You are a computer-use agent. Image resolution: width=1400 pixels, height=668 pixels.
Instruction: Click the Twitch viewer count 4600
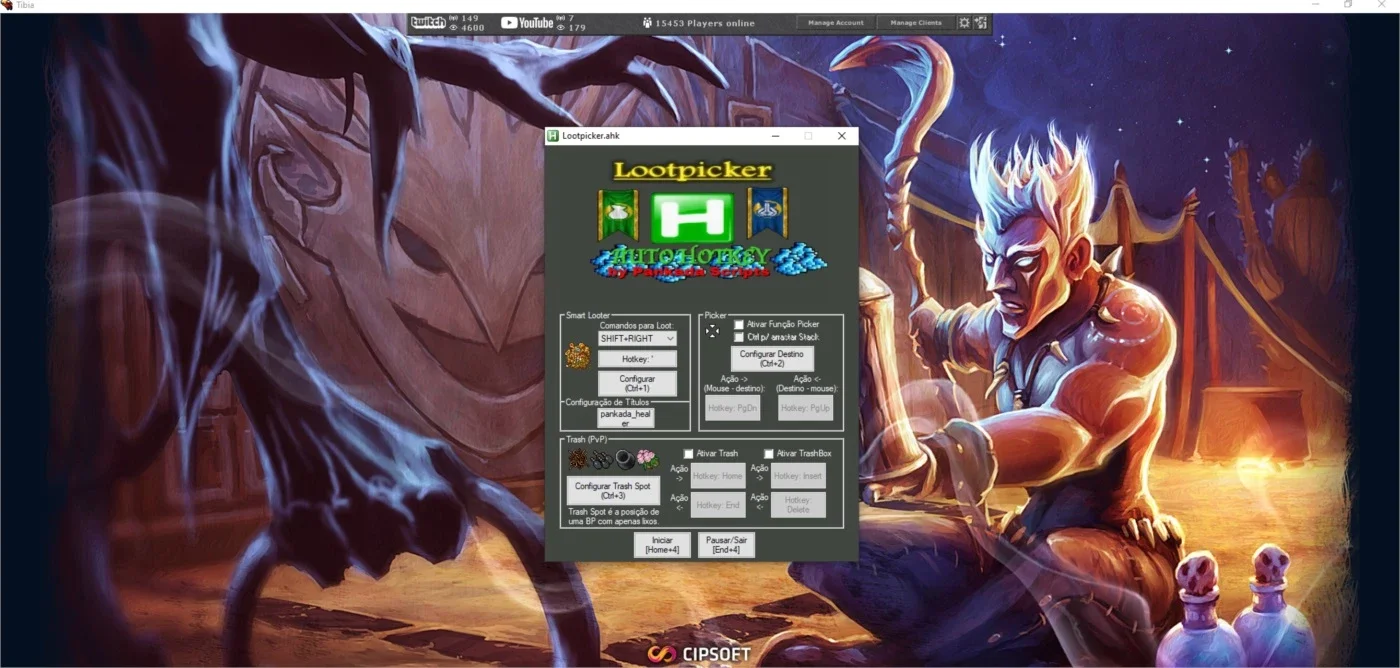pos(472,28)
